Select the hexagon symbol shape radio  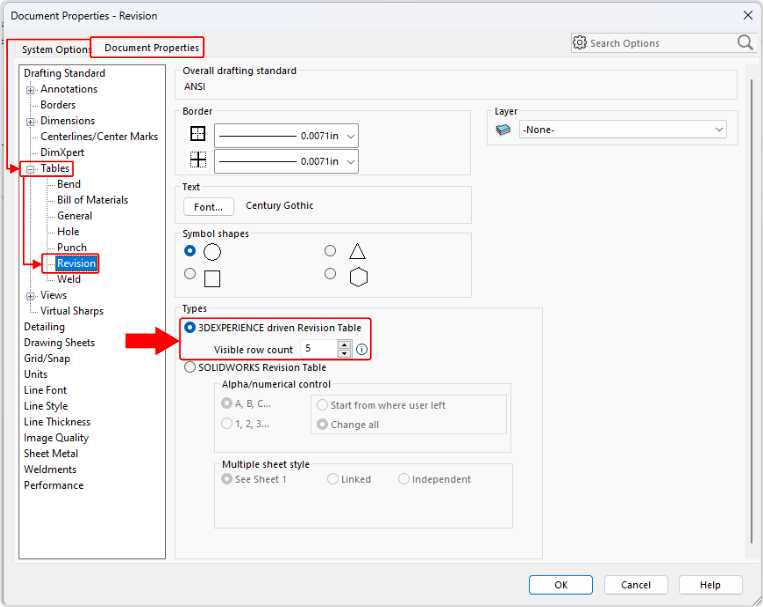330,274
